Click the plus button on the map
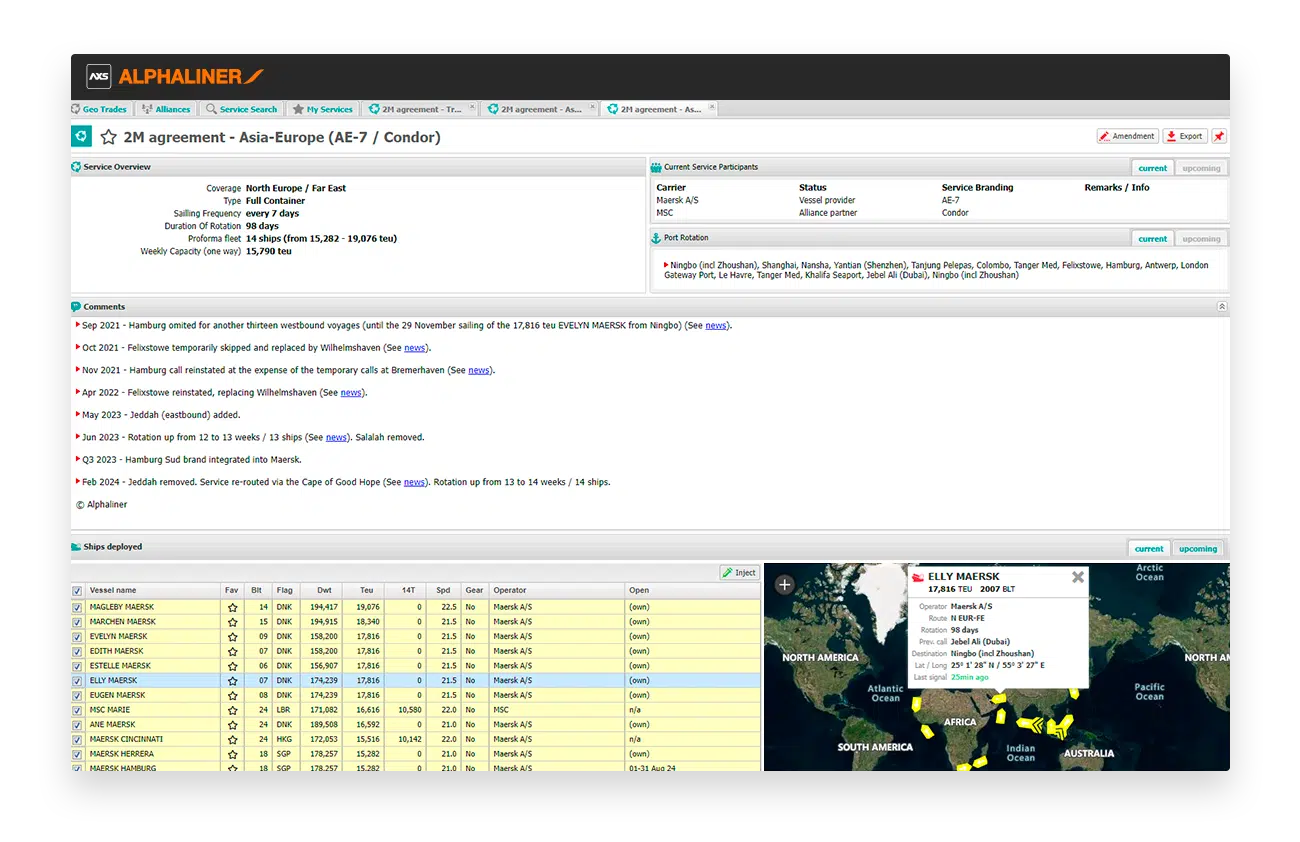The width and height of the screenshot is (1300, 842). point(785,585)
